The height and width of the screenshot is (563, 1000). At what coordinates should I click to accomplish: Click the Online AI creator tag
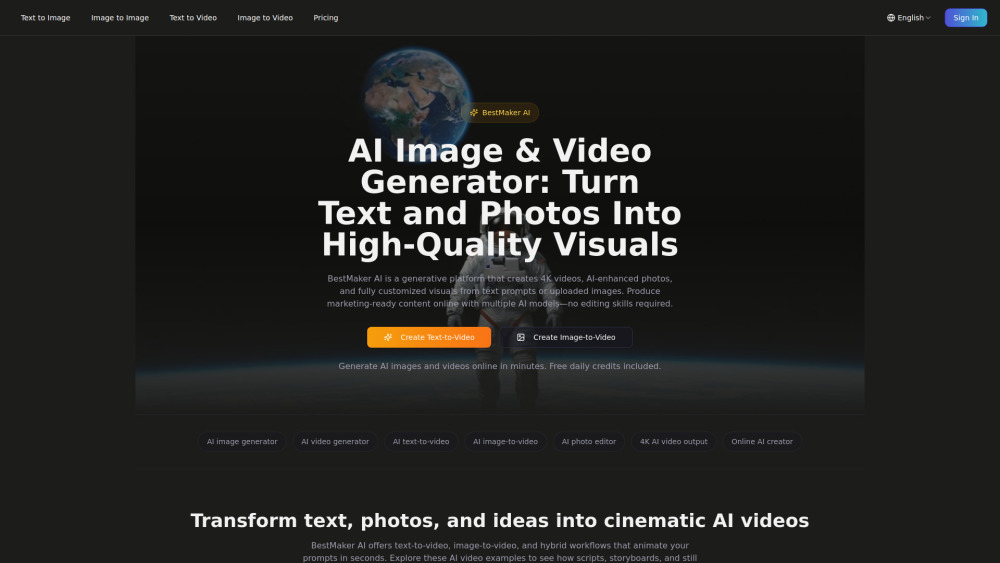(x=762, y=441)
